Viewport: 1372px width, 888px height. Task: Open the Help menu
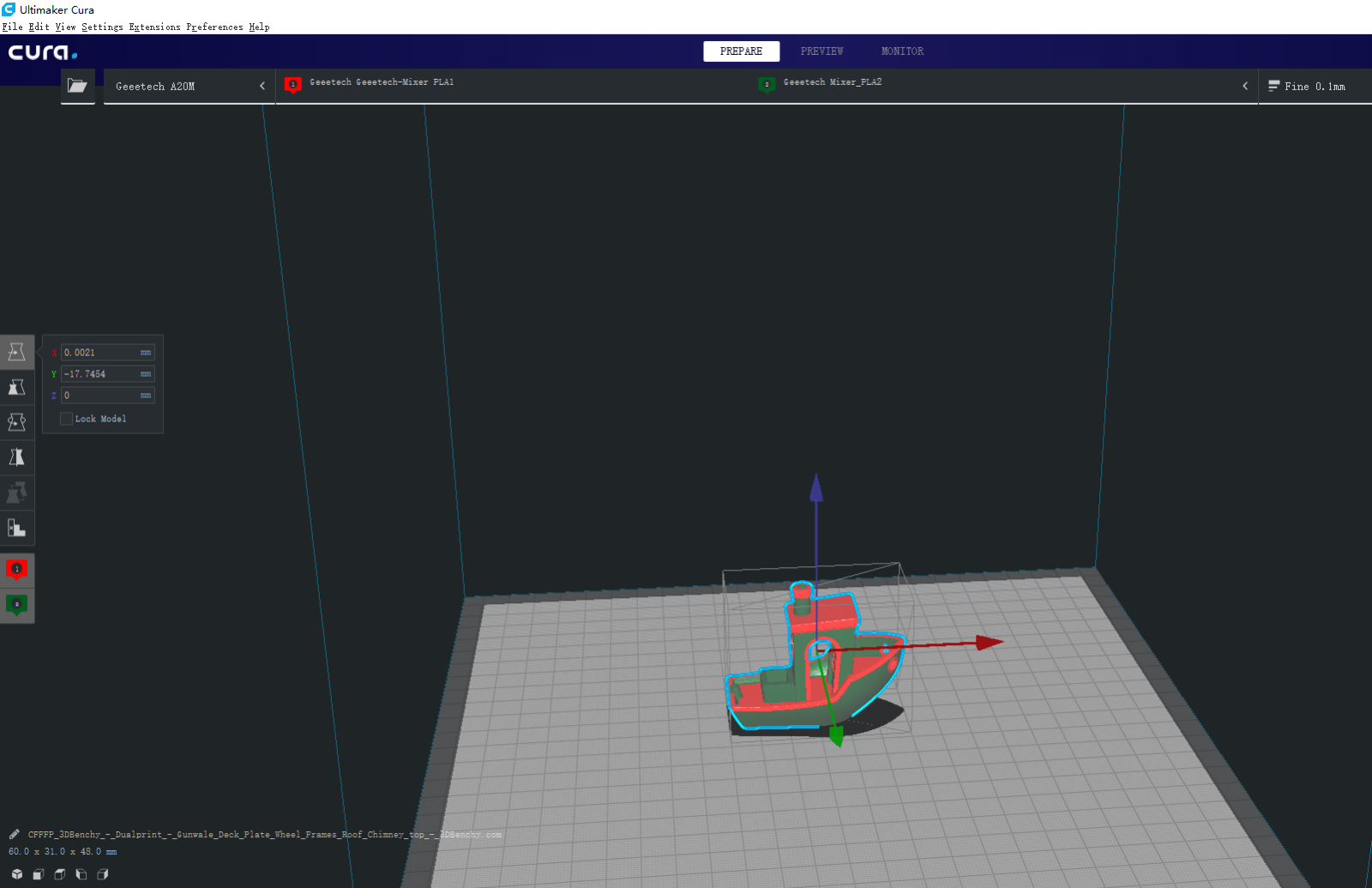click(x=259, y=27)
